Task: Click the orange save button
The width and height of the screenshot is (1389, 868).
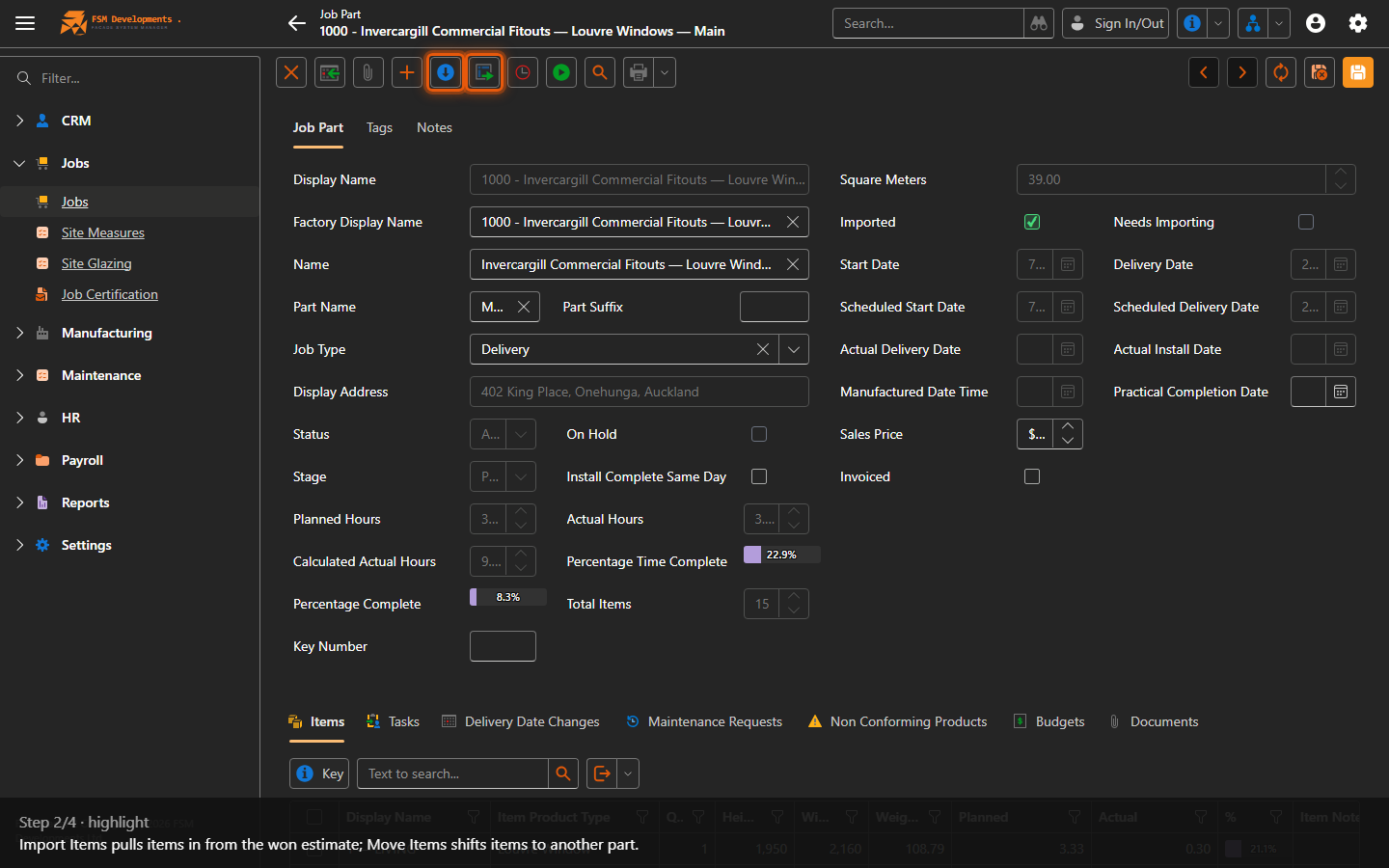Action: point(1358,72)
